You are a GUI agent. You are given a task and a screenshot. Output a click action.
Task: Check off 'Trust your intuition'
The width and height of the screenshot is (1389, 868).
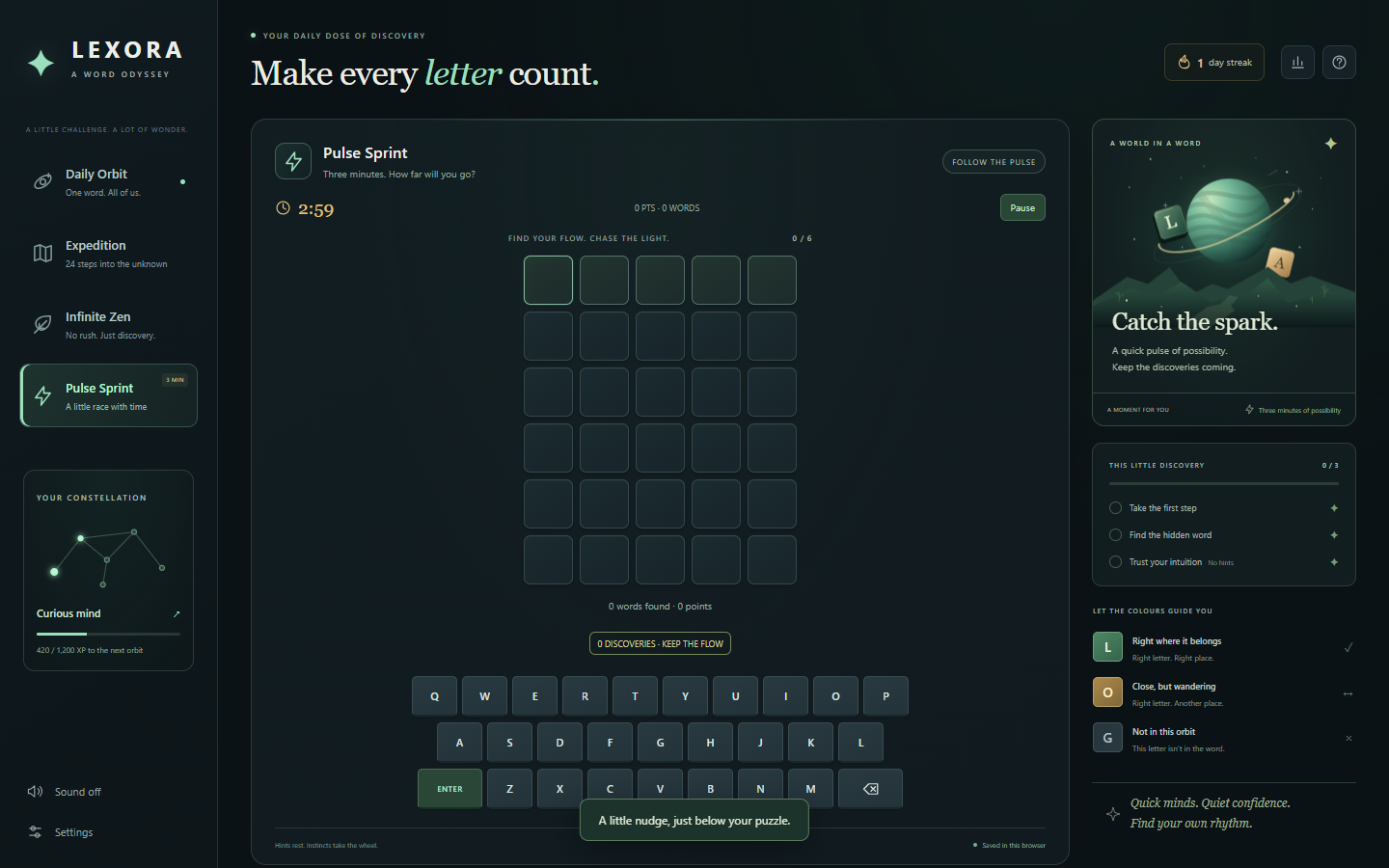pos(1116,562)
